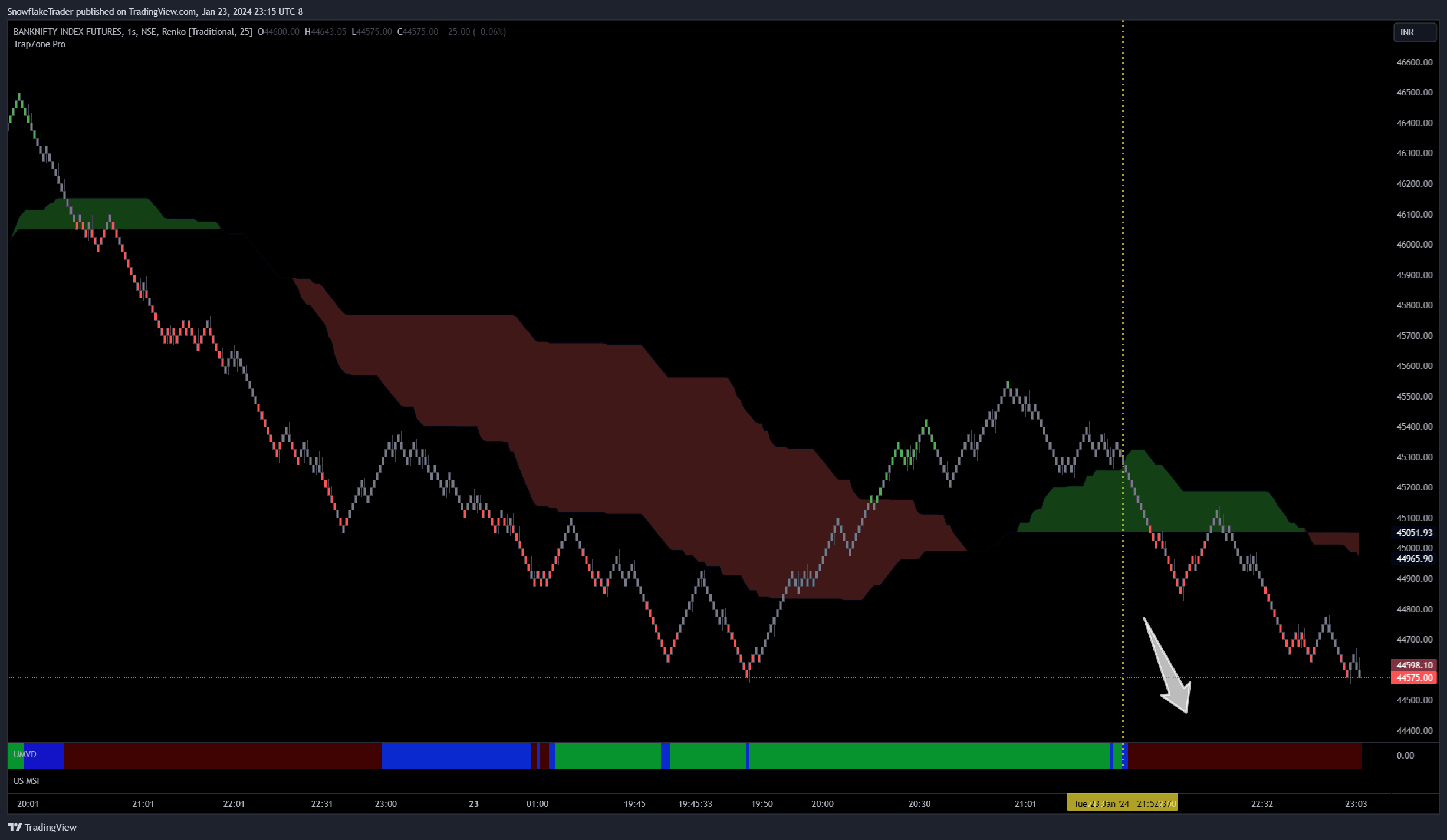This screenshot has height=840, width=1447.
Task: Click the red 44575.00 last price label
Action: click(x=1414, y=678)
